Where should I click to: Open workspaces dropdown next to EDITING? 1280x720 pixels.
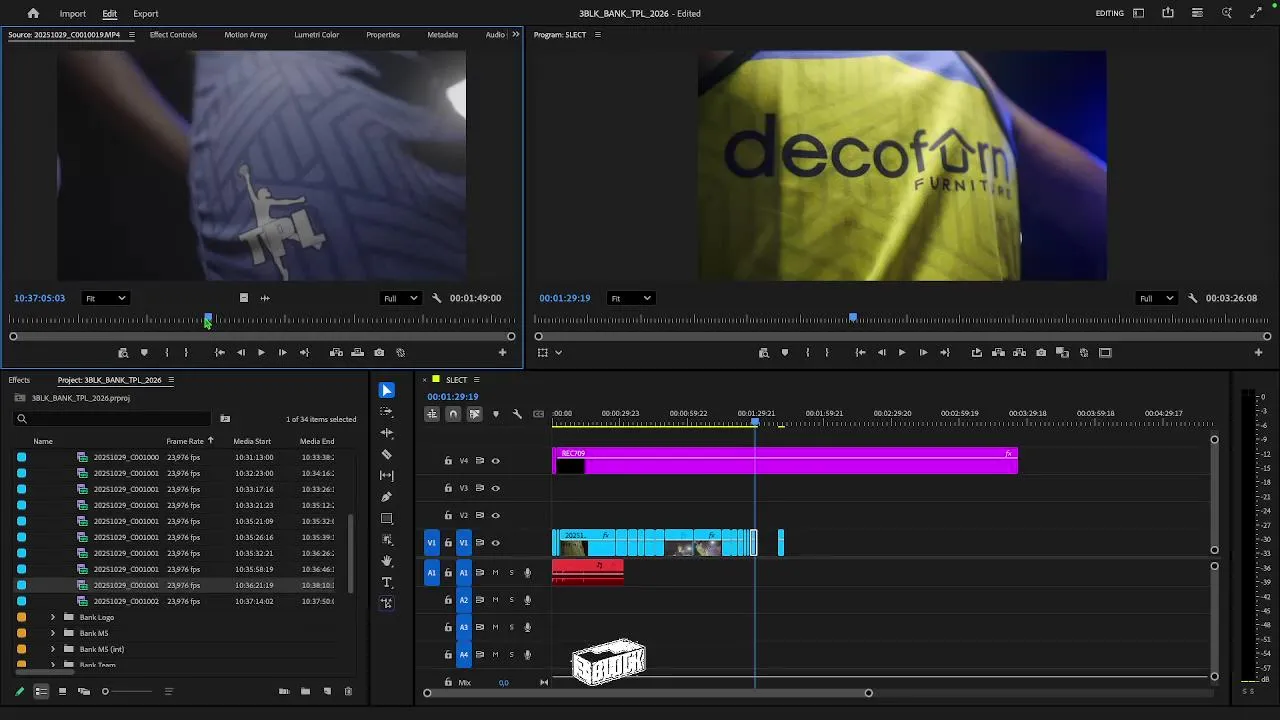click(1139, 13)
